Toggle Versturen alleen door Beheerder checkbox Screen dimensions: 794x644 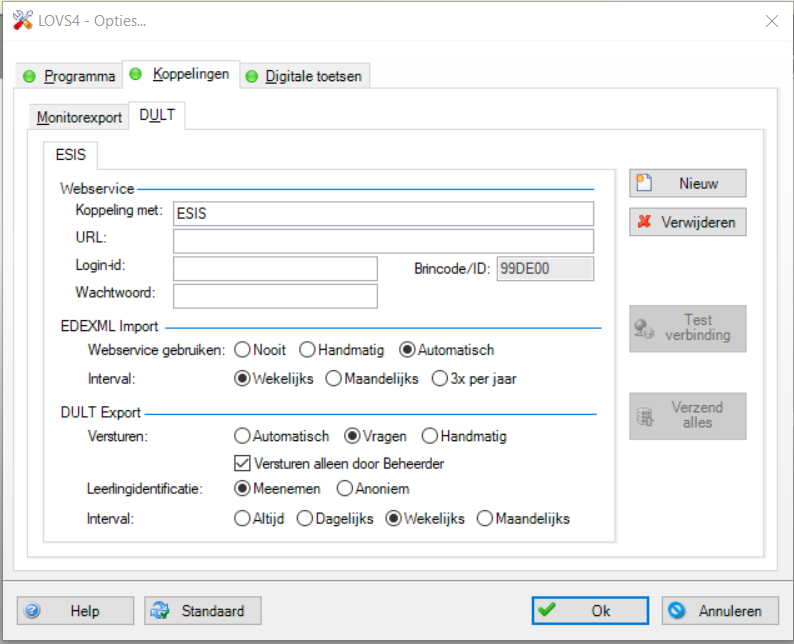(x=243, y=463)
